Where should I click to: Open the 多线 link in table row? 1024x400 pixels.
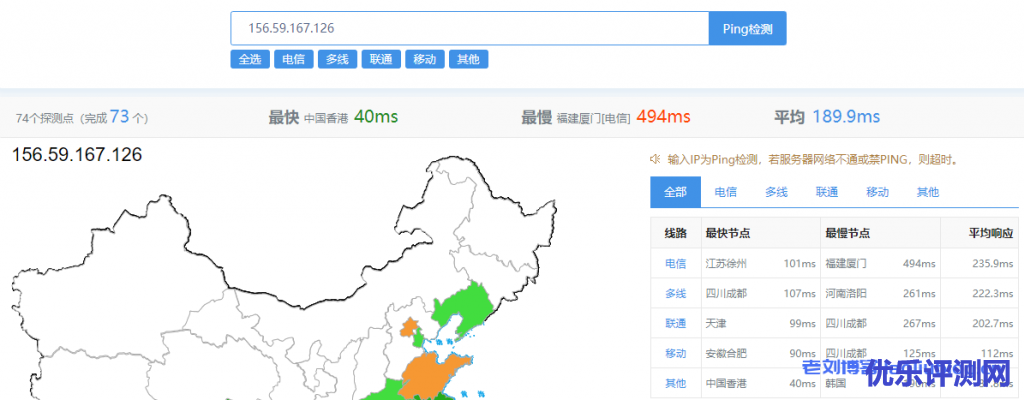click(x=676, y=294)
